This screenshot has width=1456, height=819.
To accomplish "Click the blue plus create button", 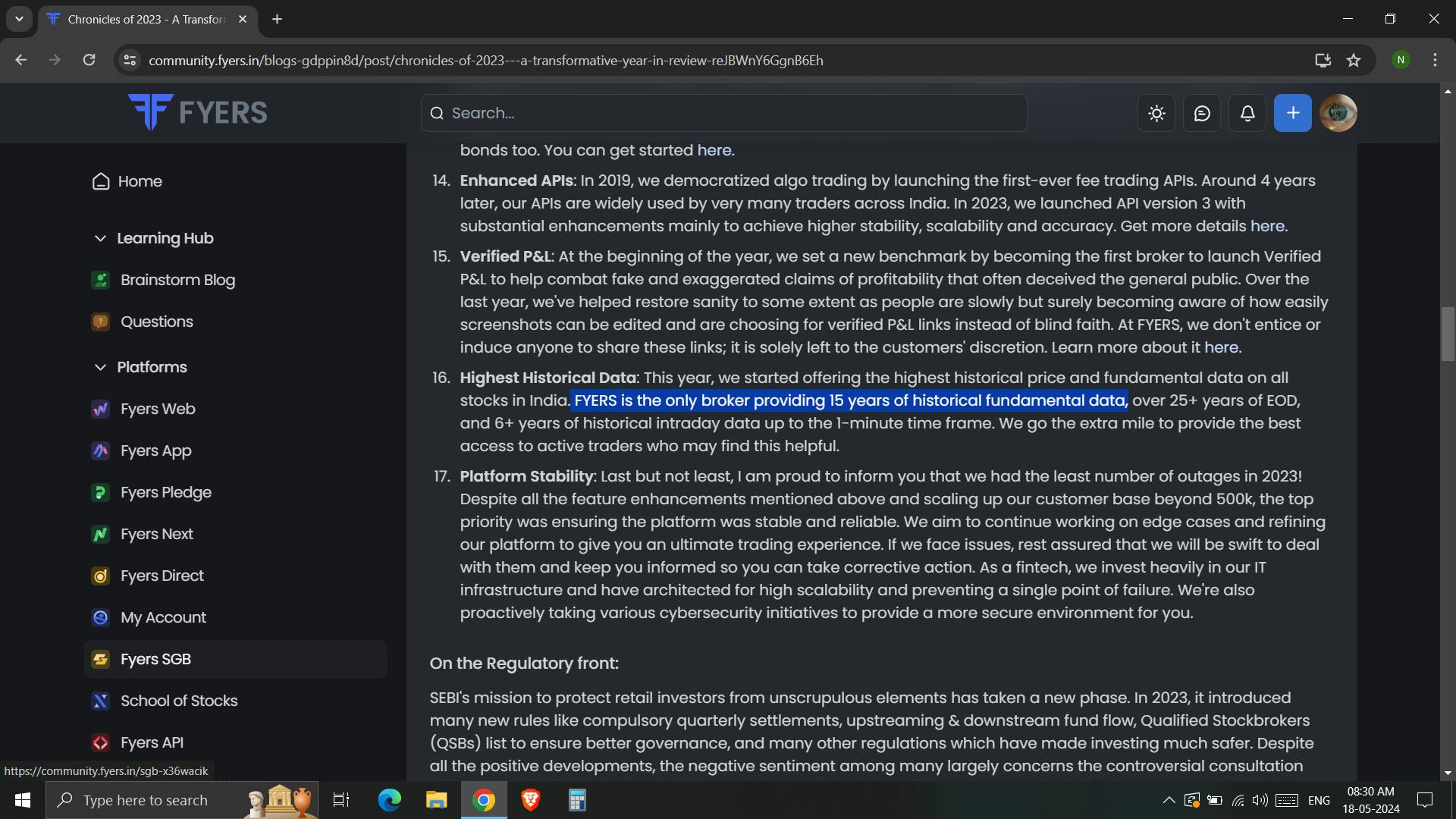I will [x=1293, y=113].
